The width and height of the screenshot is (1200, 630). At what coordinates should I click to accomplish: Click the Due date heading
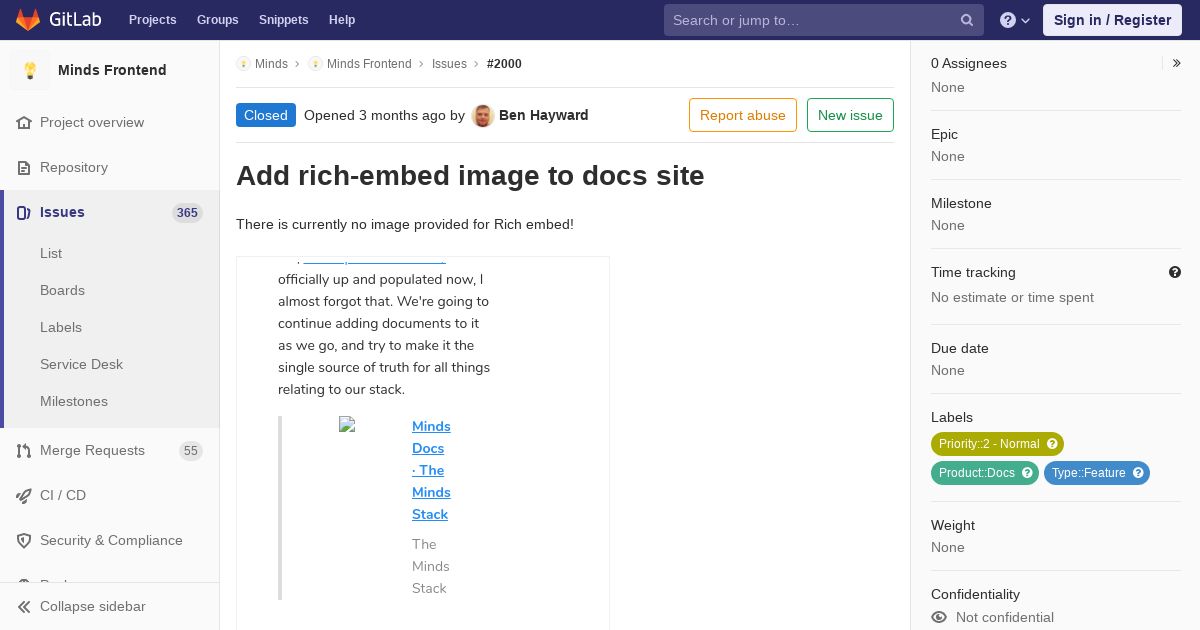tap(960, 348)
